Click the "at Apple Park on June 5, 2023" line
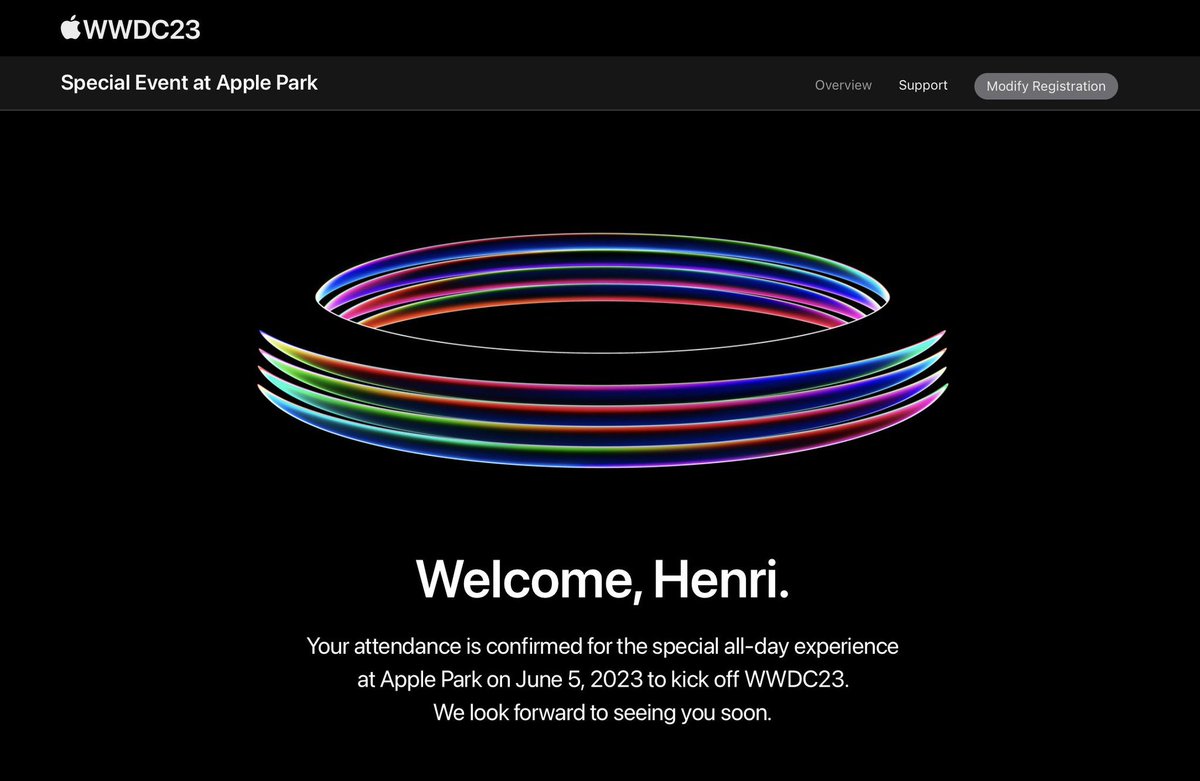Screen dimensions: 1200x781 point(602,680)
